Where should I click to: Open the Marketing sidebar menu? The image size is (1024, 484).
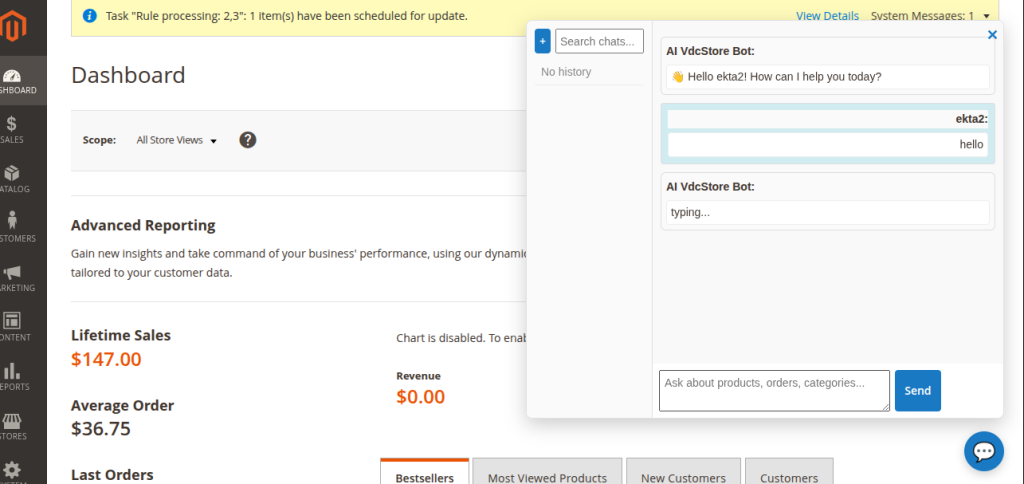[x=12, y=277]
